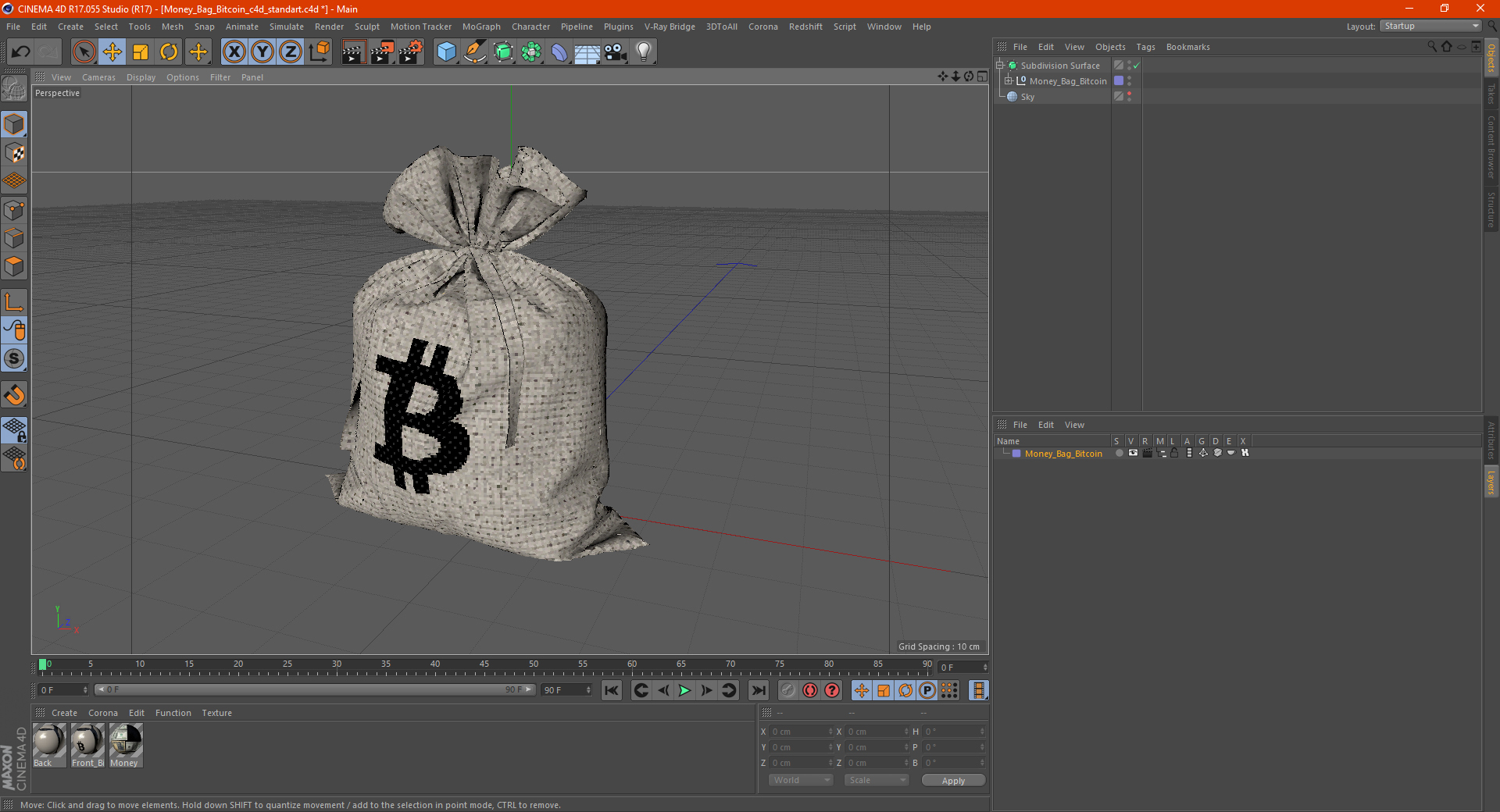Viewport: 1500px width, 812px height.
Task: Open material manager Texture menu
Action: coord(216,713)
